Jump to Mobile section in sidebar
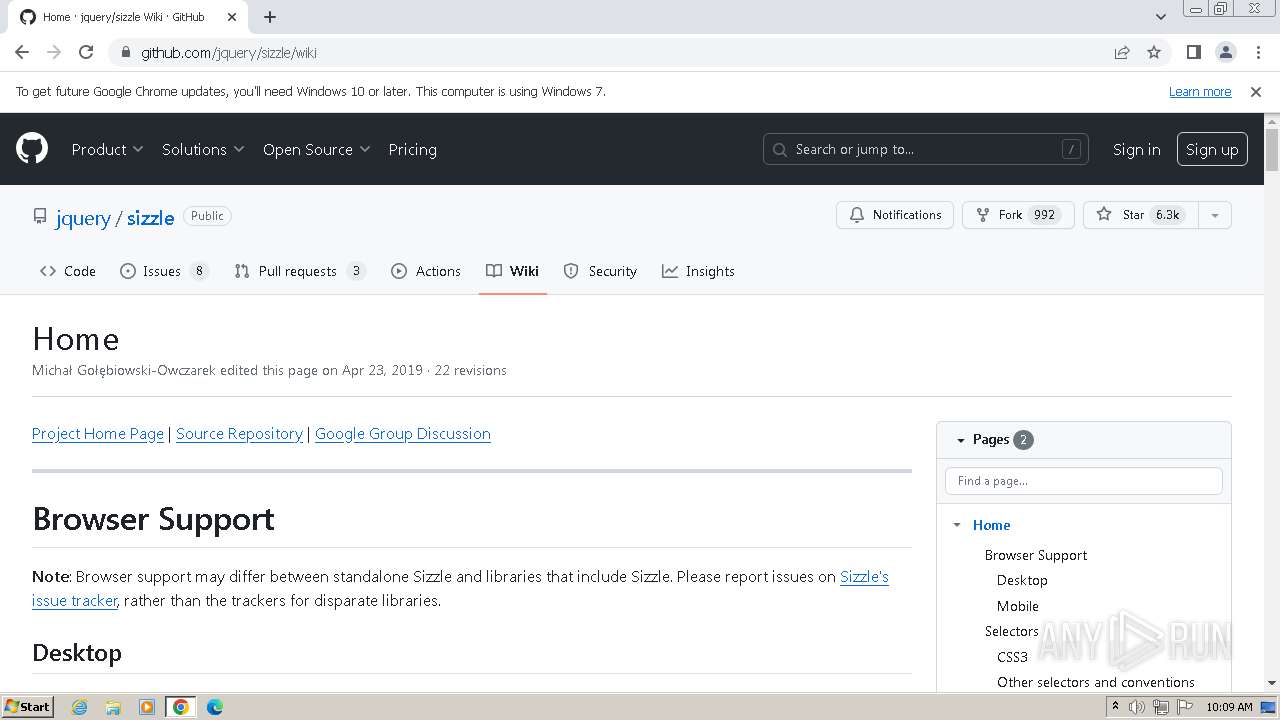The width and height of the screenshot is (1280, 720). click(1017, 606)
